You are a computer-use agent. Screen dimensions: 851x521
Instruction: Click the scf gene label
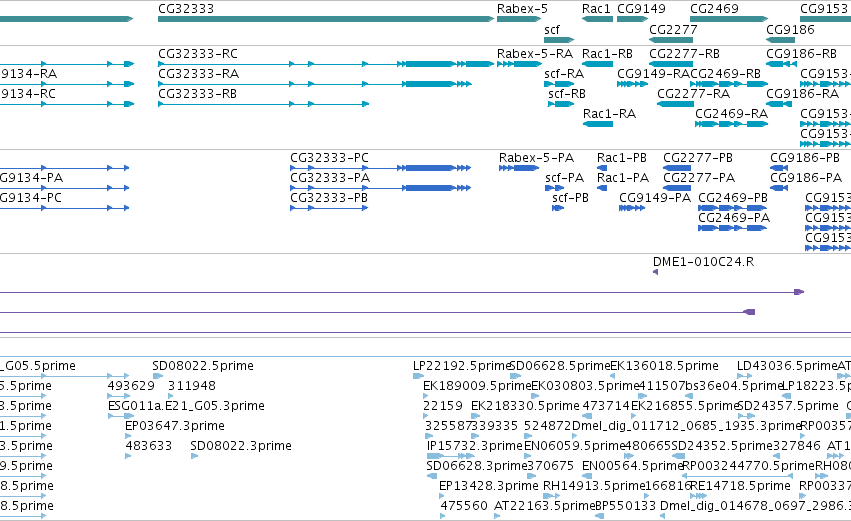coord(551,30)
